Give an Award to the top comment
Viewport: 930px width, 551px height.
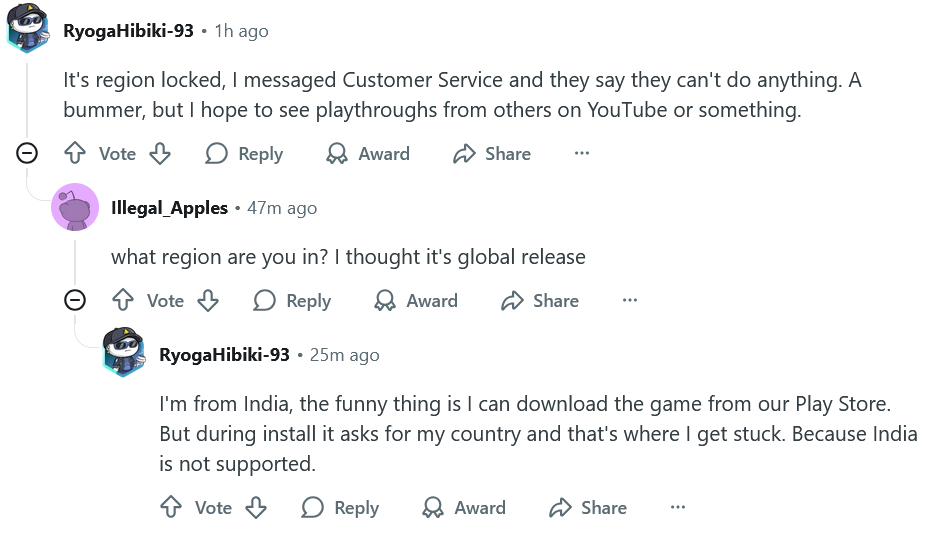[x=368, y=154]
